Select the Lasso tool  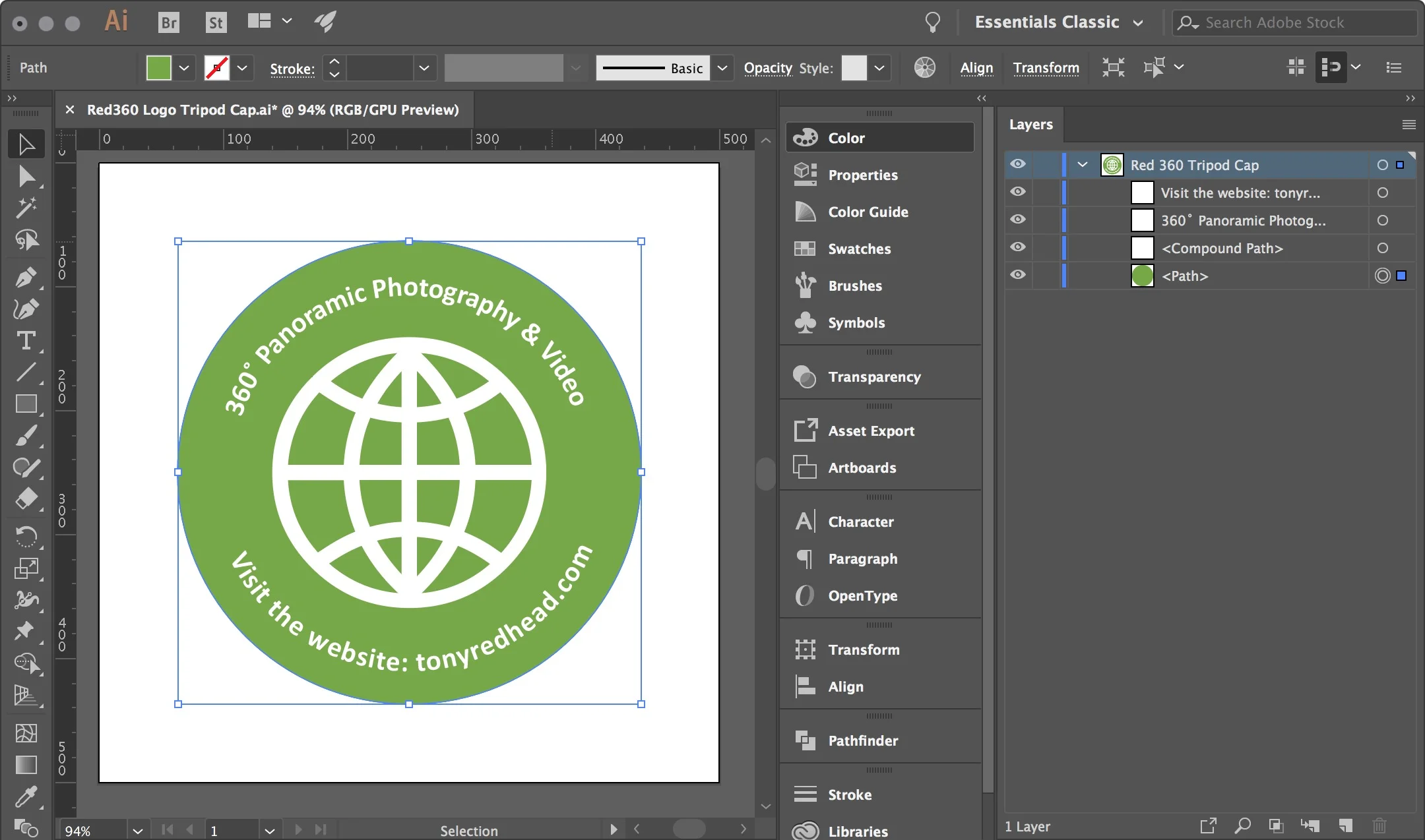pyautogui.click(x=26, y=239)
